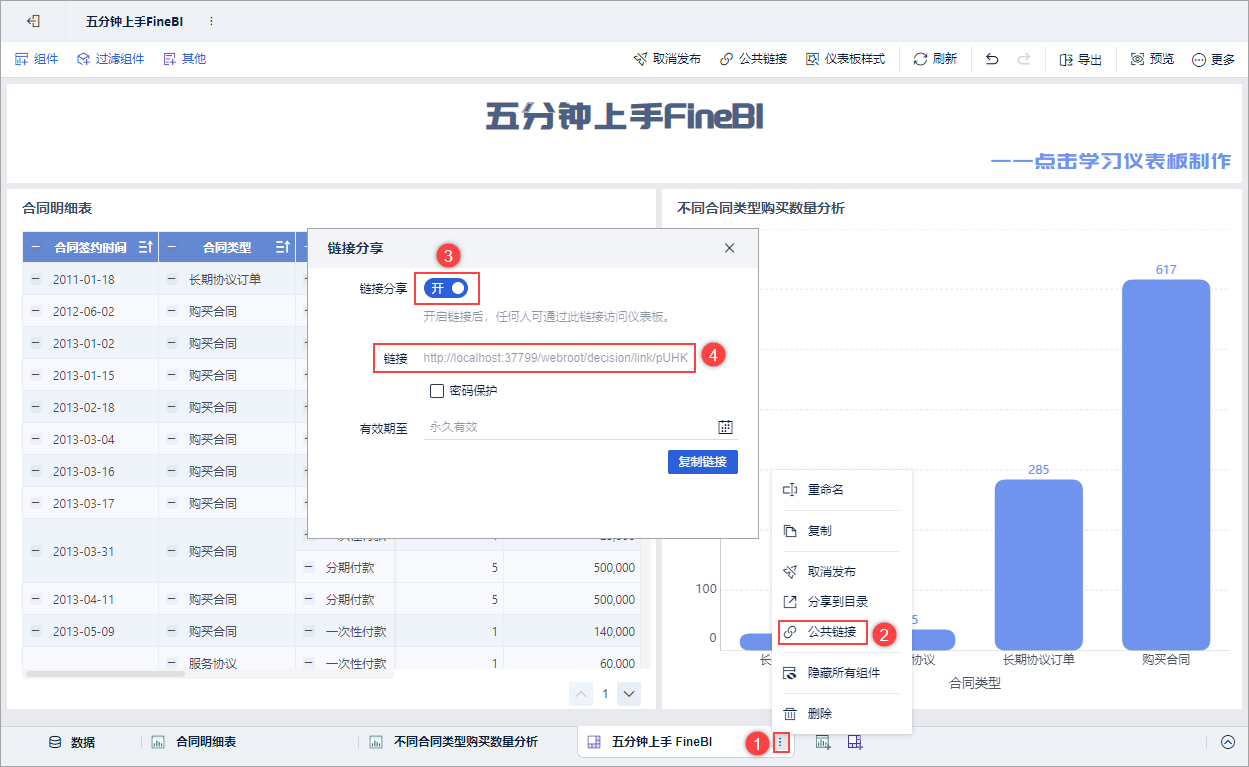Click the ——点击学习仪表板制作 link
This screenshot has width=1249, height=767.
click(1111, 161)
